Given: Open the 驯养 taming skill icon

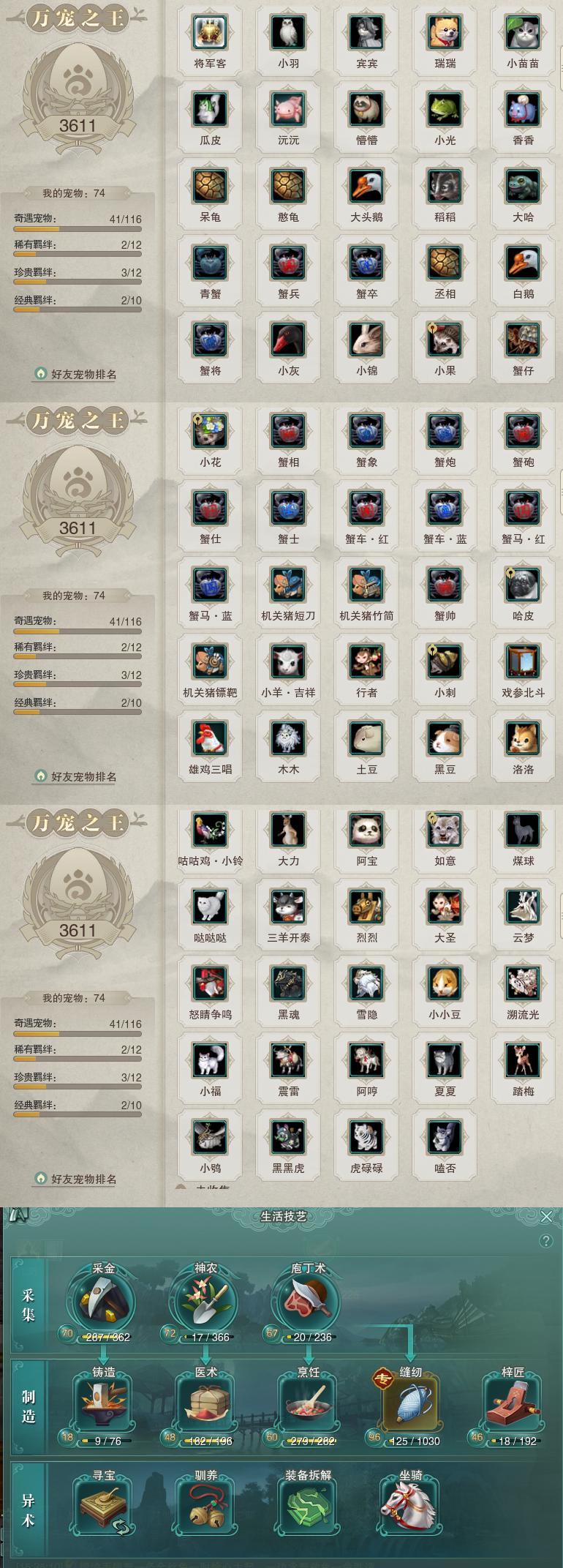Looking at the screenshot, I should [205, 1507].
